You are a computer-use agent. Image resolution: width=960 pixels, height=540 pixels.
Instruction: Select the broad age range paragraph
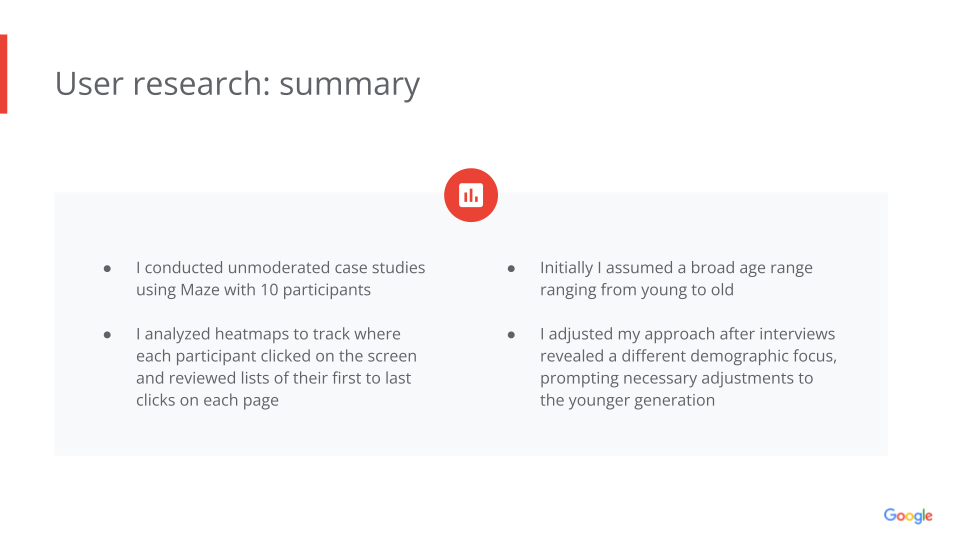click(676, 279)
